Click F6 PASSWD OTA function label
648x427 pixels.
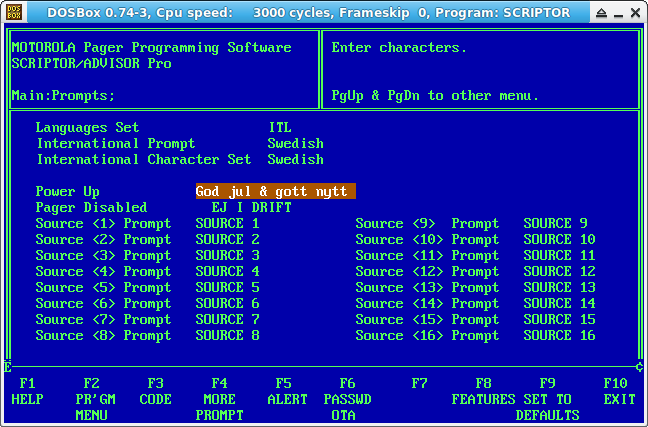347,399
